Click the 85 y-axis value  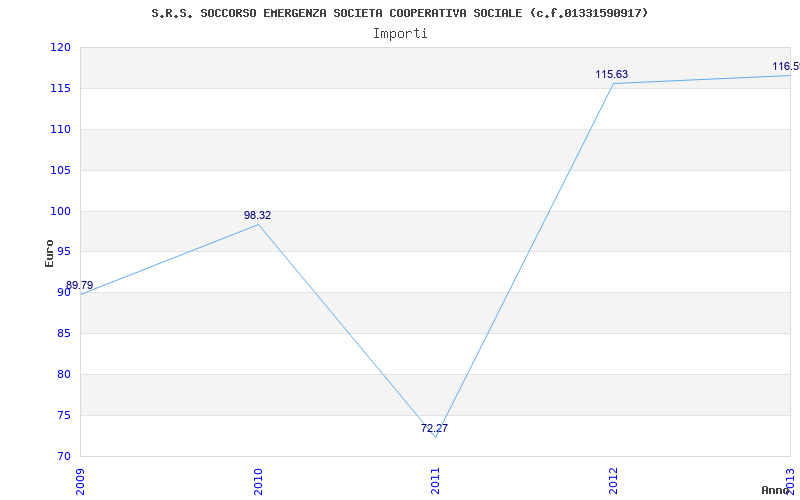64,334
